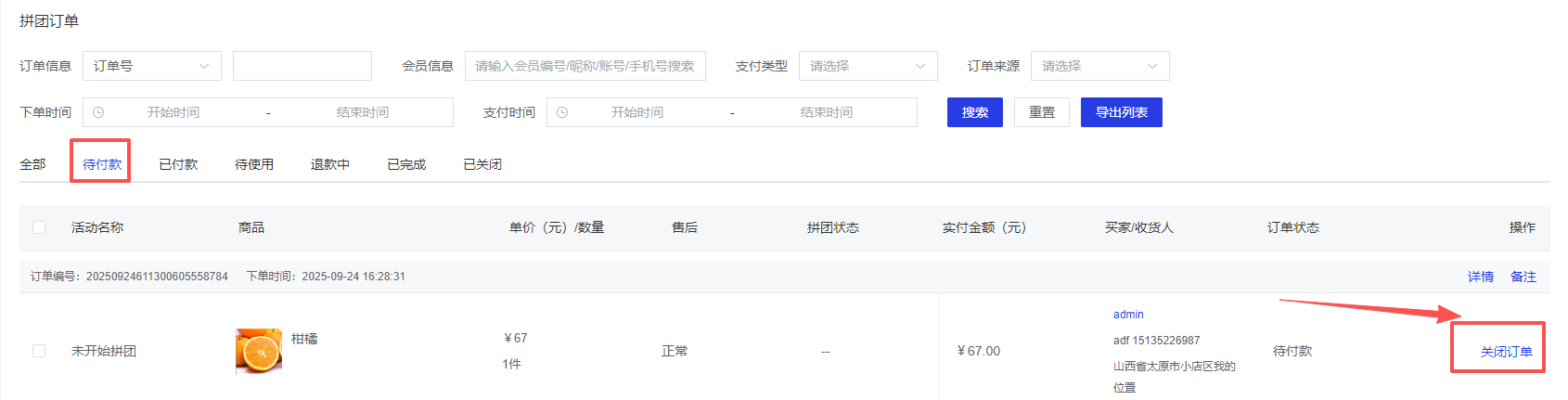Open the 订单来源 dropdown

1099,66
